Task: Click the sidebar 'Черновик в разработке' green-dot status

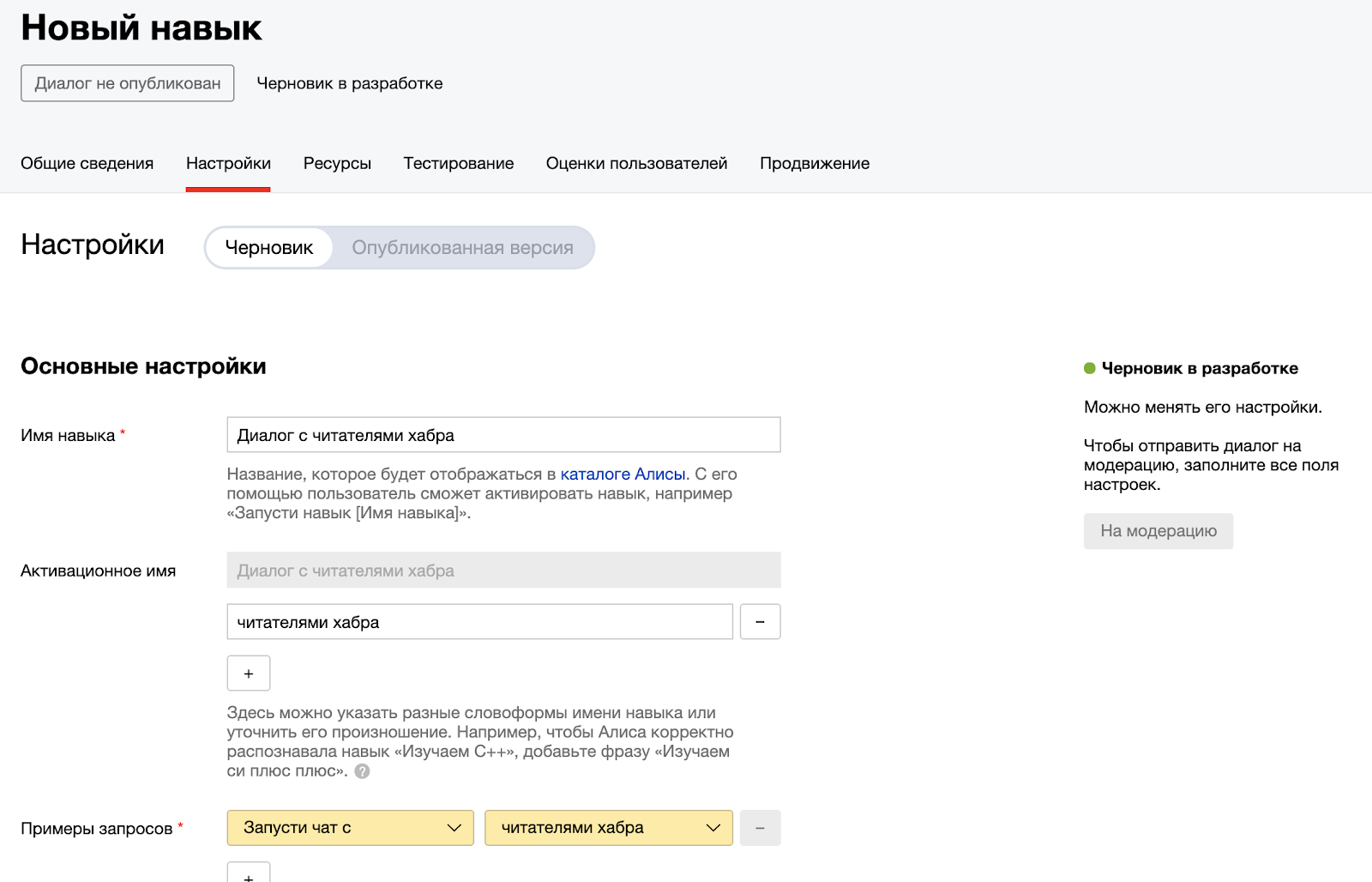Action: 1191,368
